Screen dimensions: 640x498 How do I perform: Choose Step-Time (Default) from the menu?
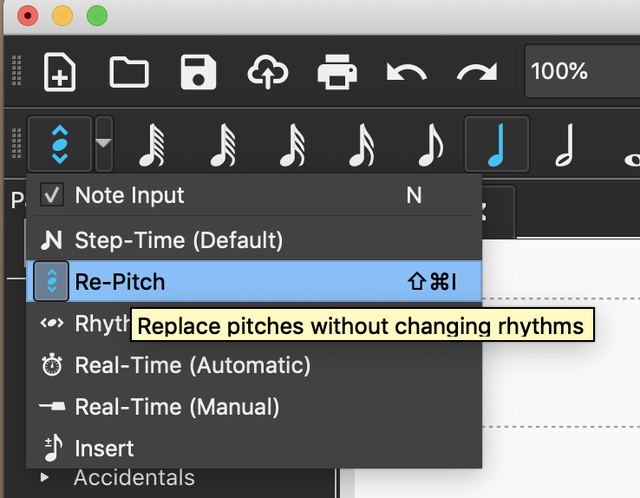[x=178, y=240]
